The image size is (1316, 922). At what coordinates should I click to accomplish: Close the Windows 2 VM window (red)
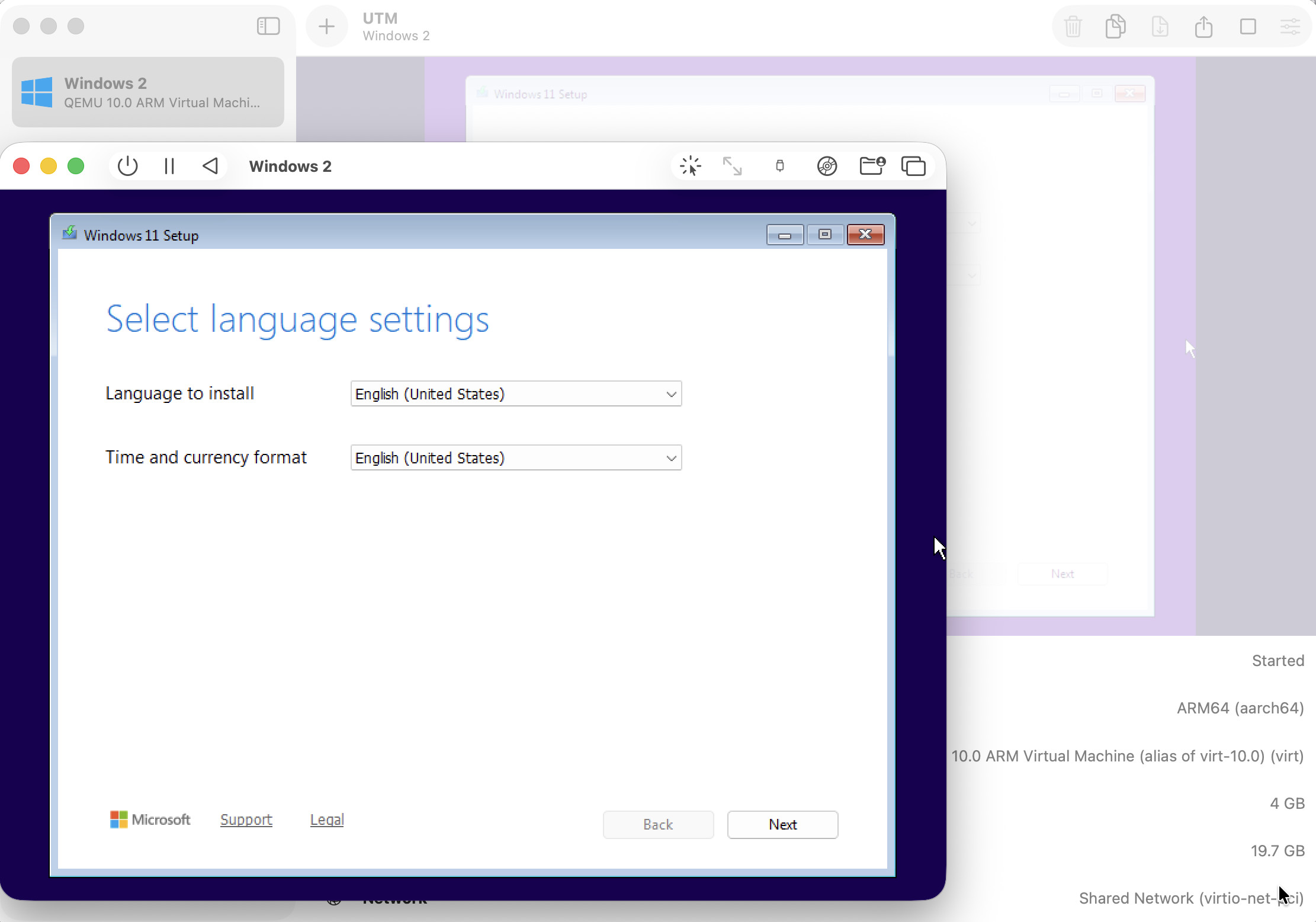(21, 166)
